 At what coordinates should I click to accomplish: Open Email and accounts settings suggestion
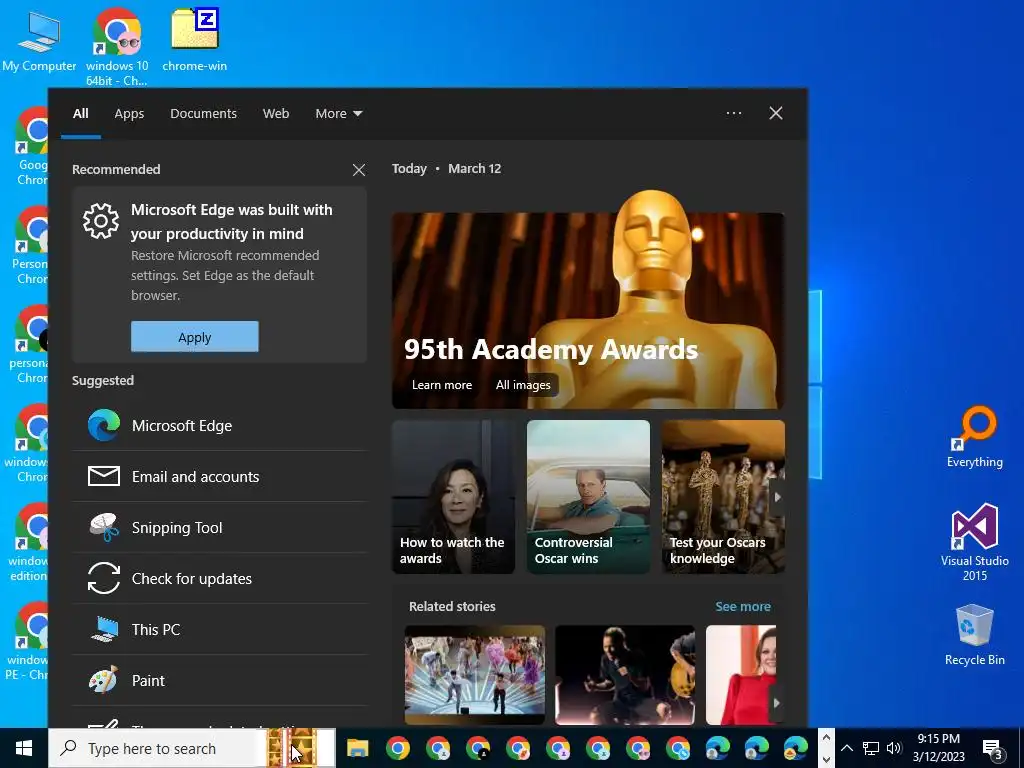click(219, 477)
